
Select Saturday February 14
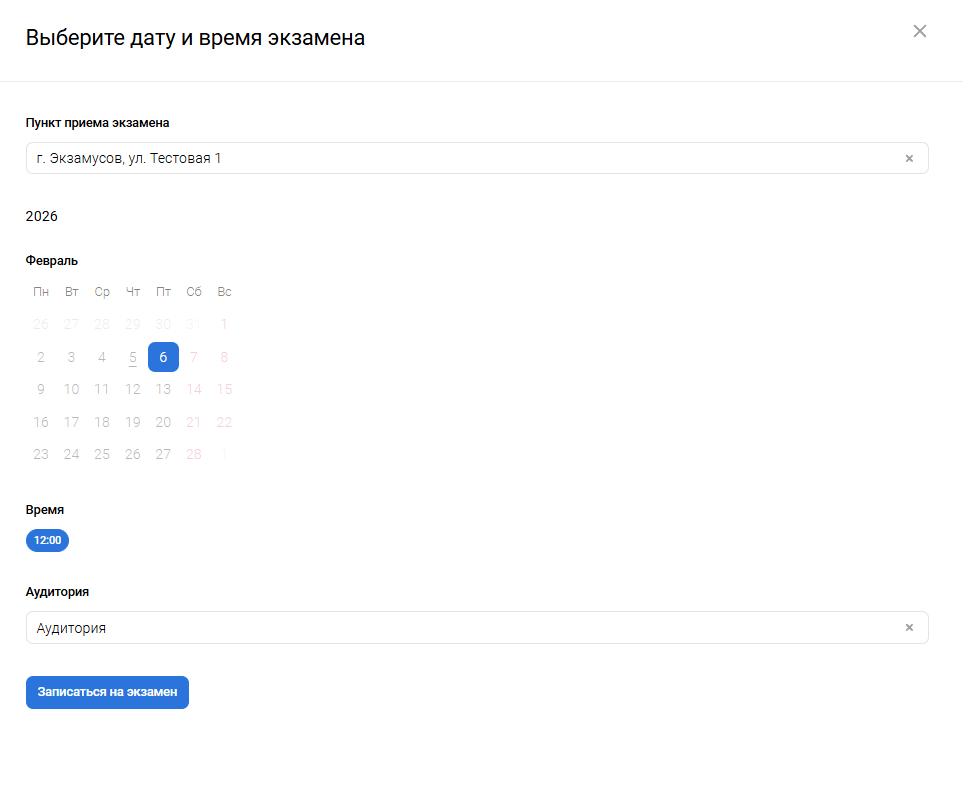194,389
